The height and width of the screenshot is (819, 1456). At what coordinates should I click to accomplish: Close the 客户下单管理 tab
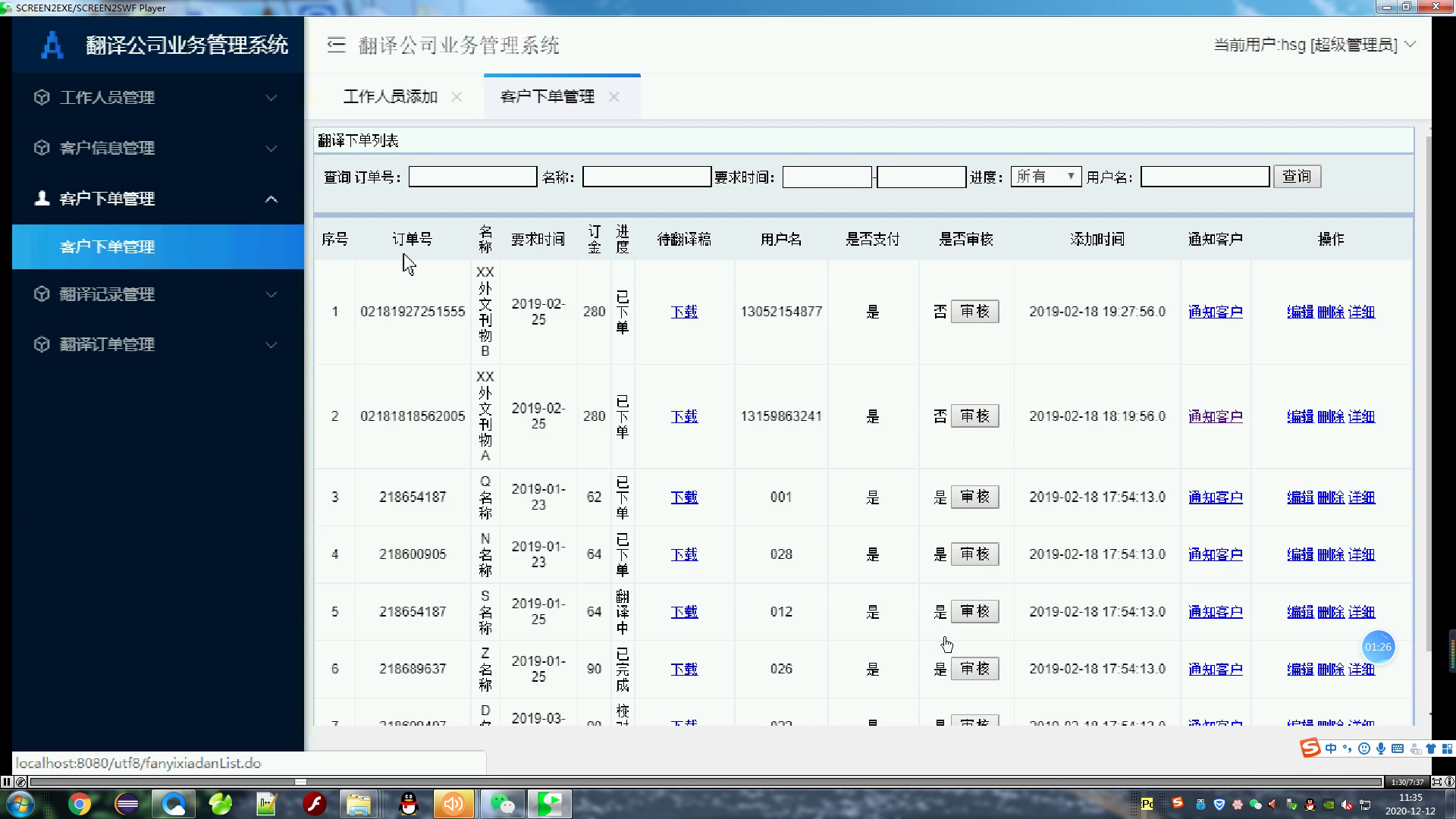pyautogui.click(x=614, y=97)
